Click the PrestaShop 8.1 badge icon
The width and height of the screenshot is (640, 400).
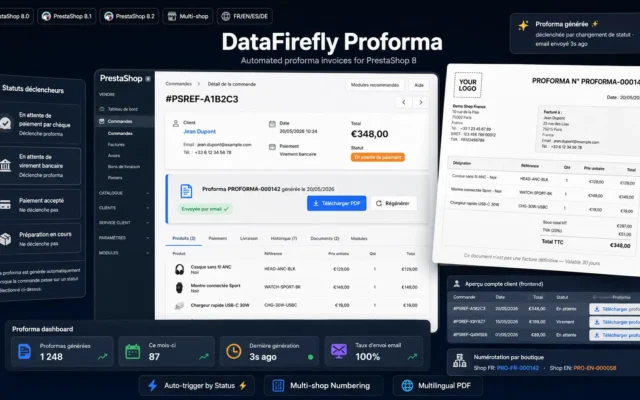pos(47,16)
